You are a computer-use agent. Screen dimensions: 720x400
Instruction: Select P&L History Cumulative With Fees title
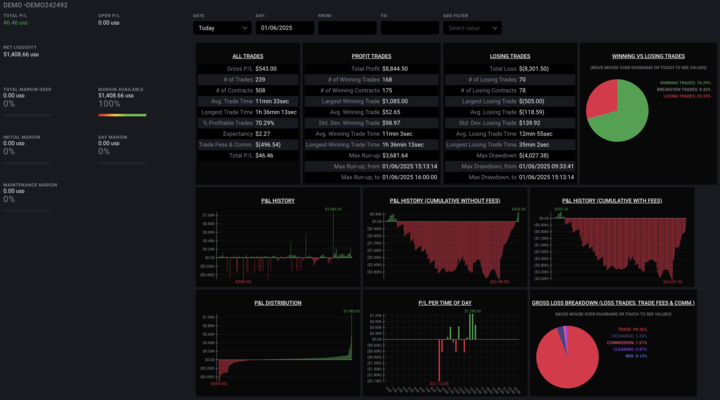click(612, 201)
